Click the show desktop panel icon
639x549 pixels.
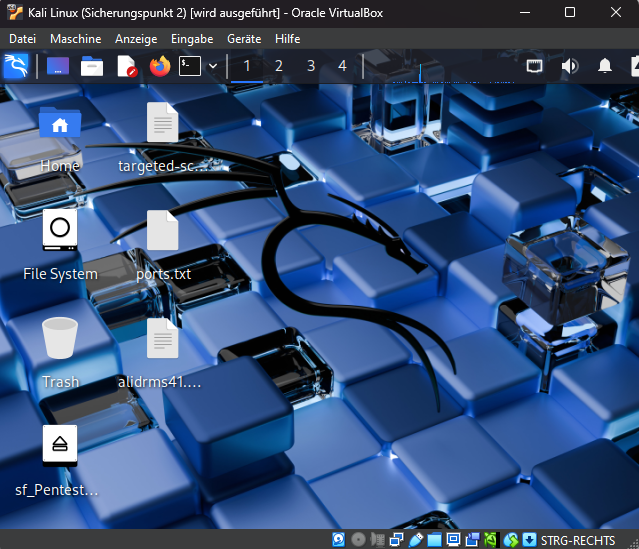[x=58, y=67]
